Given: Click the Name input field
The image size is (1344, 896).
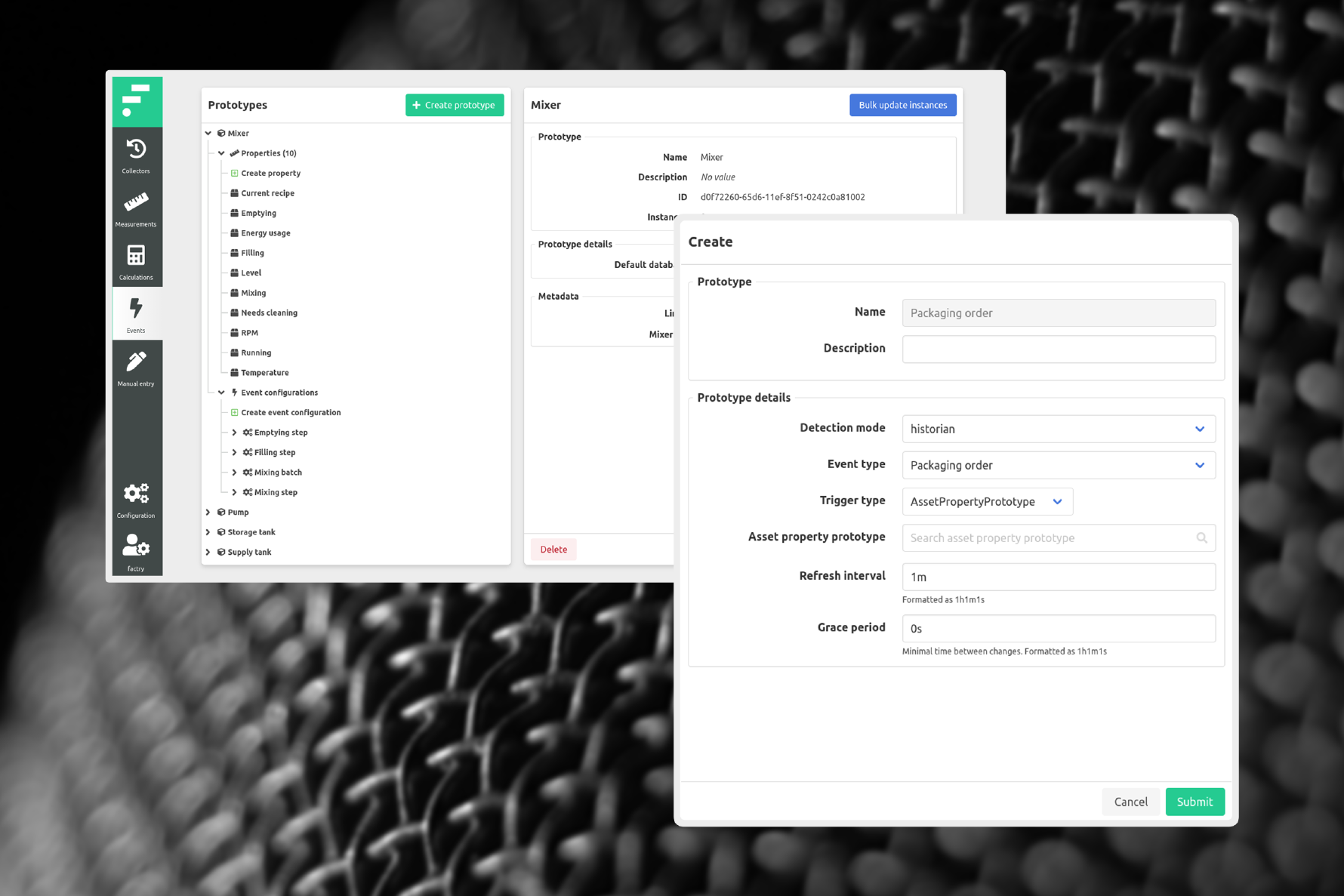Looking at the screenshot, I should coord(1059,313).
